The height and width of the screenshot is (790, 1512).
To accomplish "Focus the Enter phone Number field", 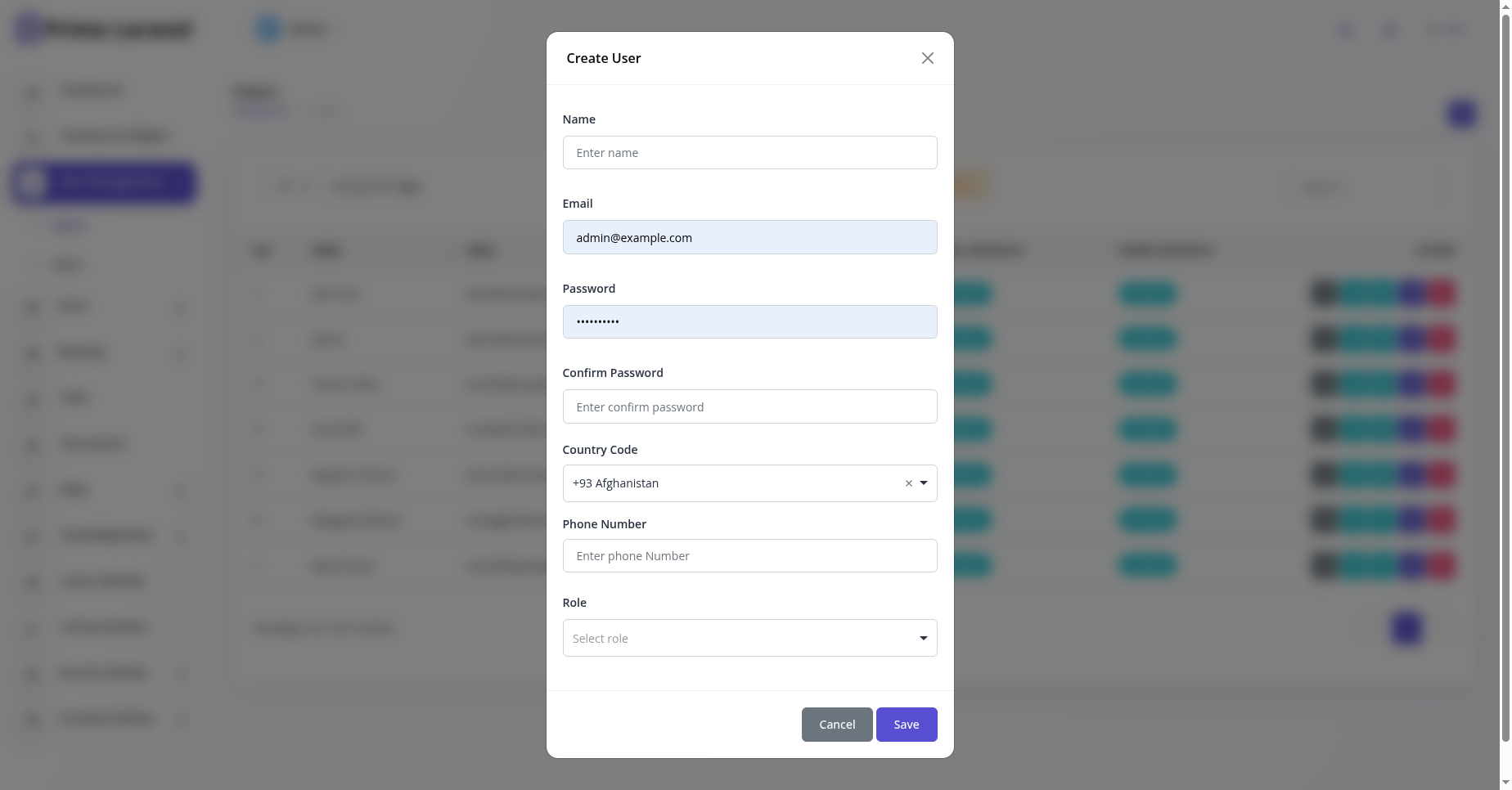I will coord(749,556).
